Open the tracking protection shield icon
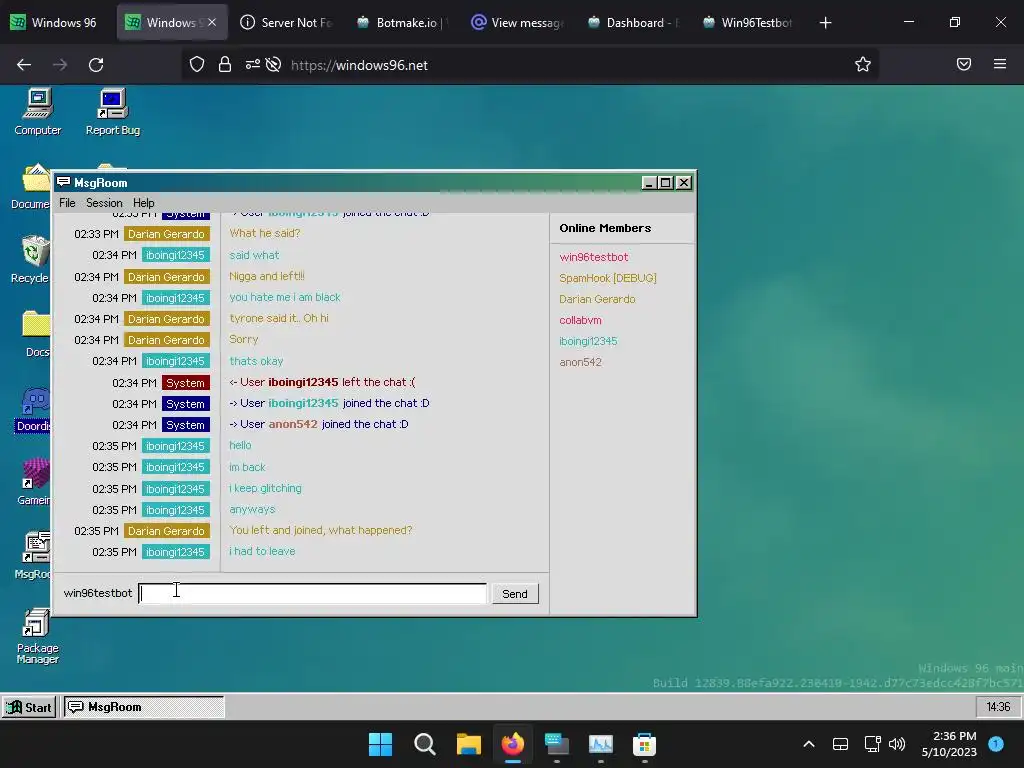This screenshot has height=768, width=1024. coord(197,65)
